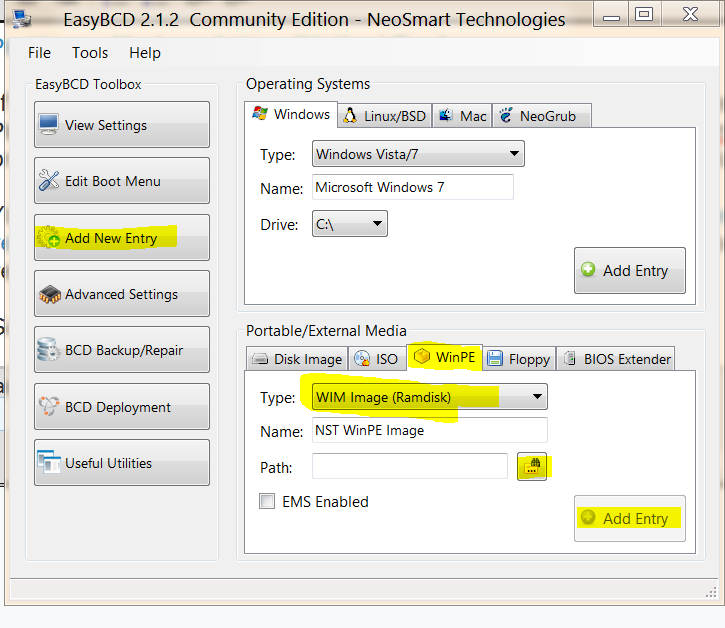The width and height of the screenshot is (725, 628).
Task: Click the NeoGrub icon on tab
Action: coord(506,115)
